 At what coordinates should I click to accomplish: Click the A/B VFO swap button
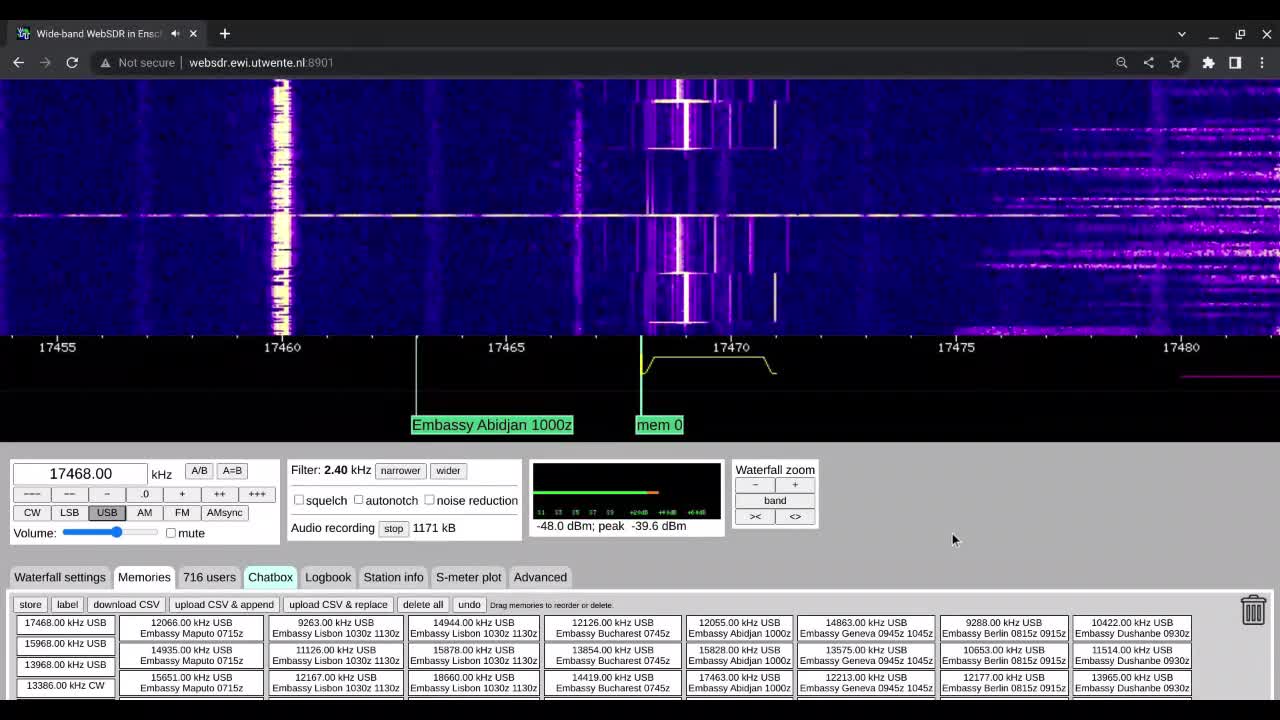(x=199, y=471)
